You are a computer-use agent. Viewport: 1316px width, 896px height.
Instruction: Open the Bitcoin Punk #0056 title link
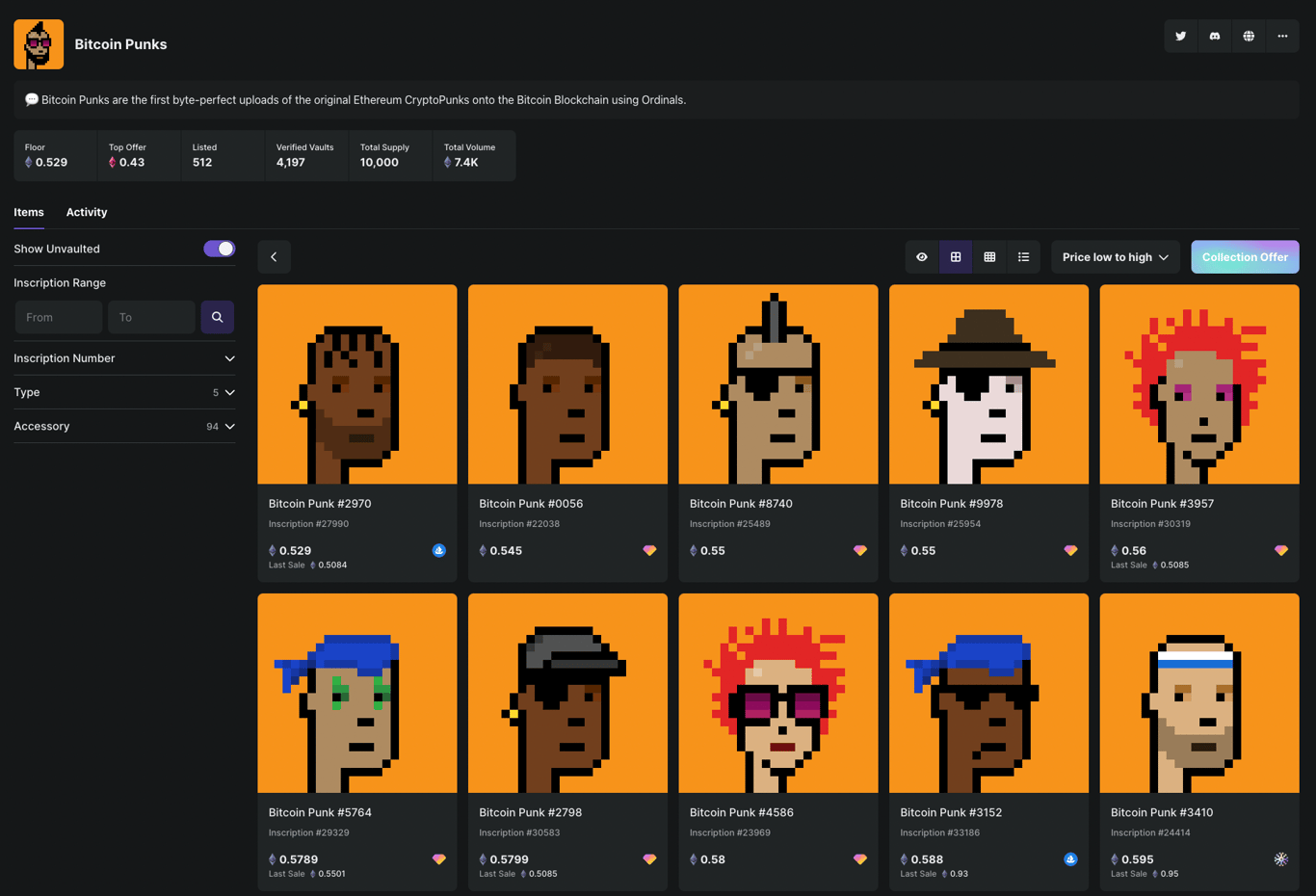531,504
